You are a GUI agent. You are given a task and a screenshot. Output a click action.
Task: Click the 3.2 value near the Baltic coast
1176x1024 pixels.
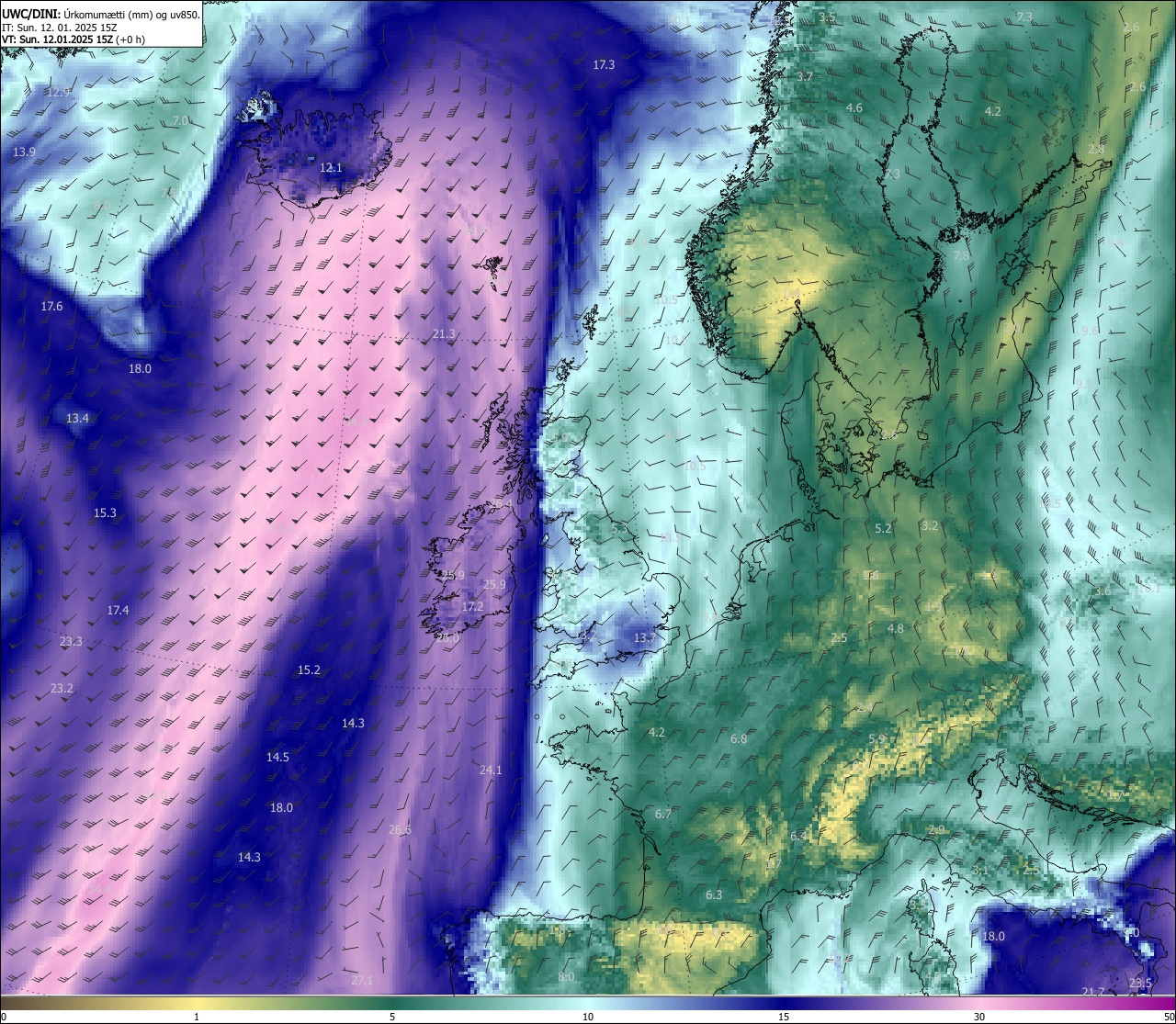(930, 525)
